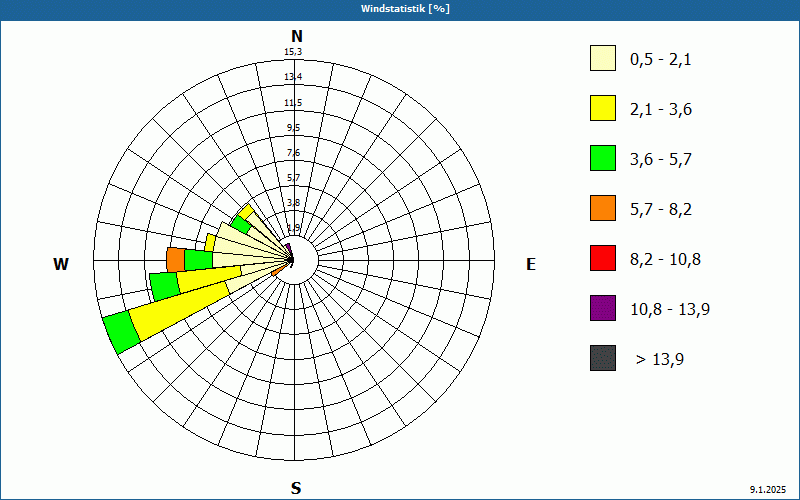Click the 15,3 ring scale value
This screenshot has width=800, height=500.
(x=293, y=52)
